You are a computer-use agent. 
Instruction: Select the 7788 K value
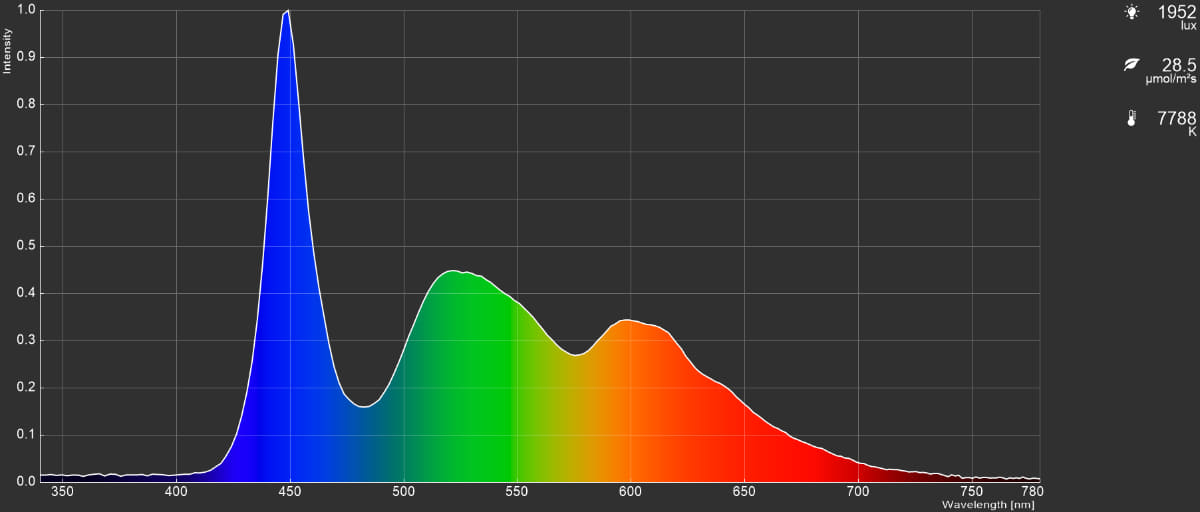coord(1176,118)
